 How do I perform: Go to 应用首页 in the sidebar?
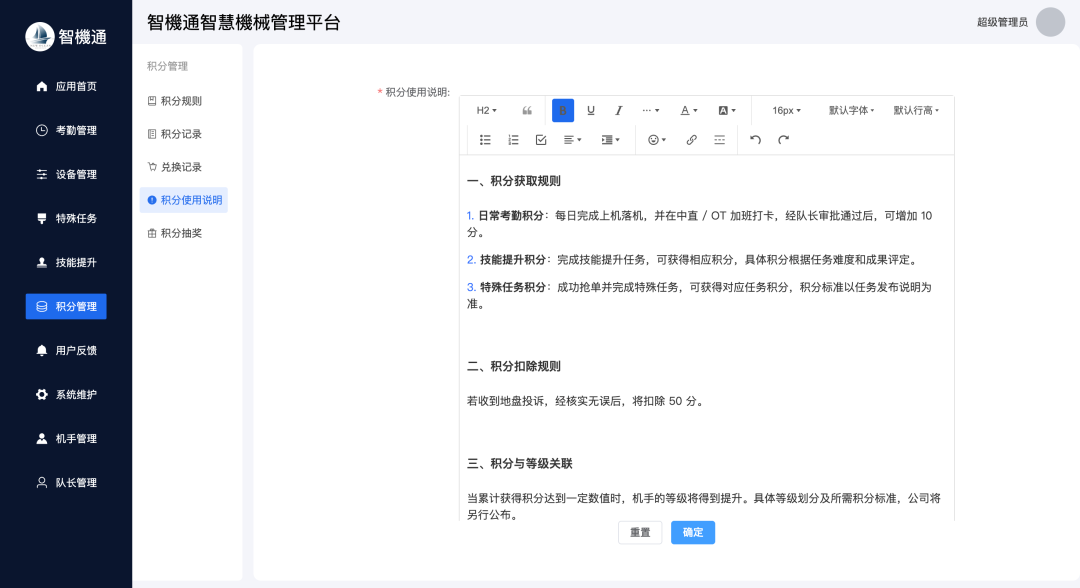[66, 86]
